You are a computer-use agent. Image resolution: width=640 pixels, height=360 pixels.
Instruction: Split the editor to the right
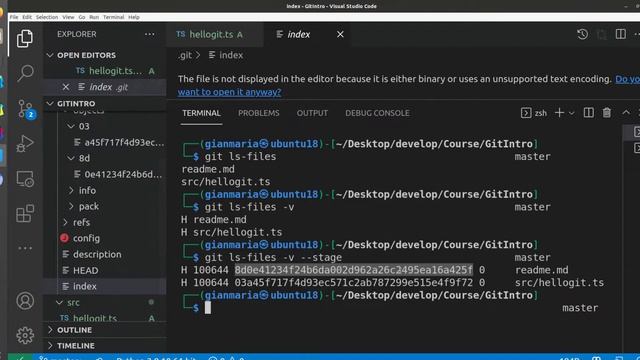click(x=620, y=34)
